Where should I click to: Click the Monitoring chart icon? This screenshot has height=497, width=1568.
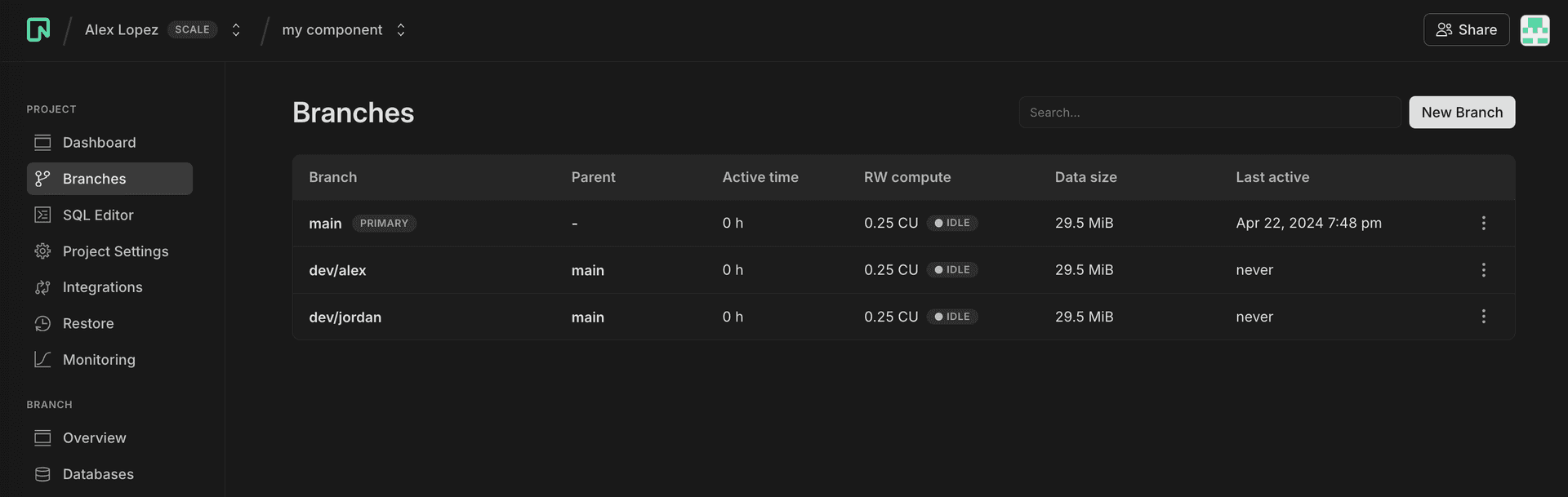(42, 359)
